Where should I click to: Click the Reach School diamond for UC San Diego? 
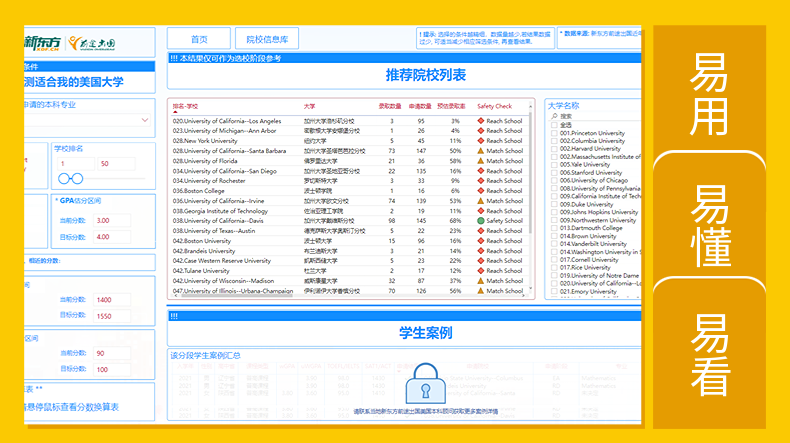(x=481, y=171)
